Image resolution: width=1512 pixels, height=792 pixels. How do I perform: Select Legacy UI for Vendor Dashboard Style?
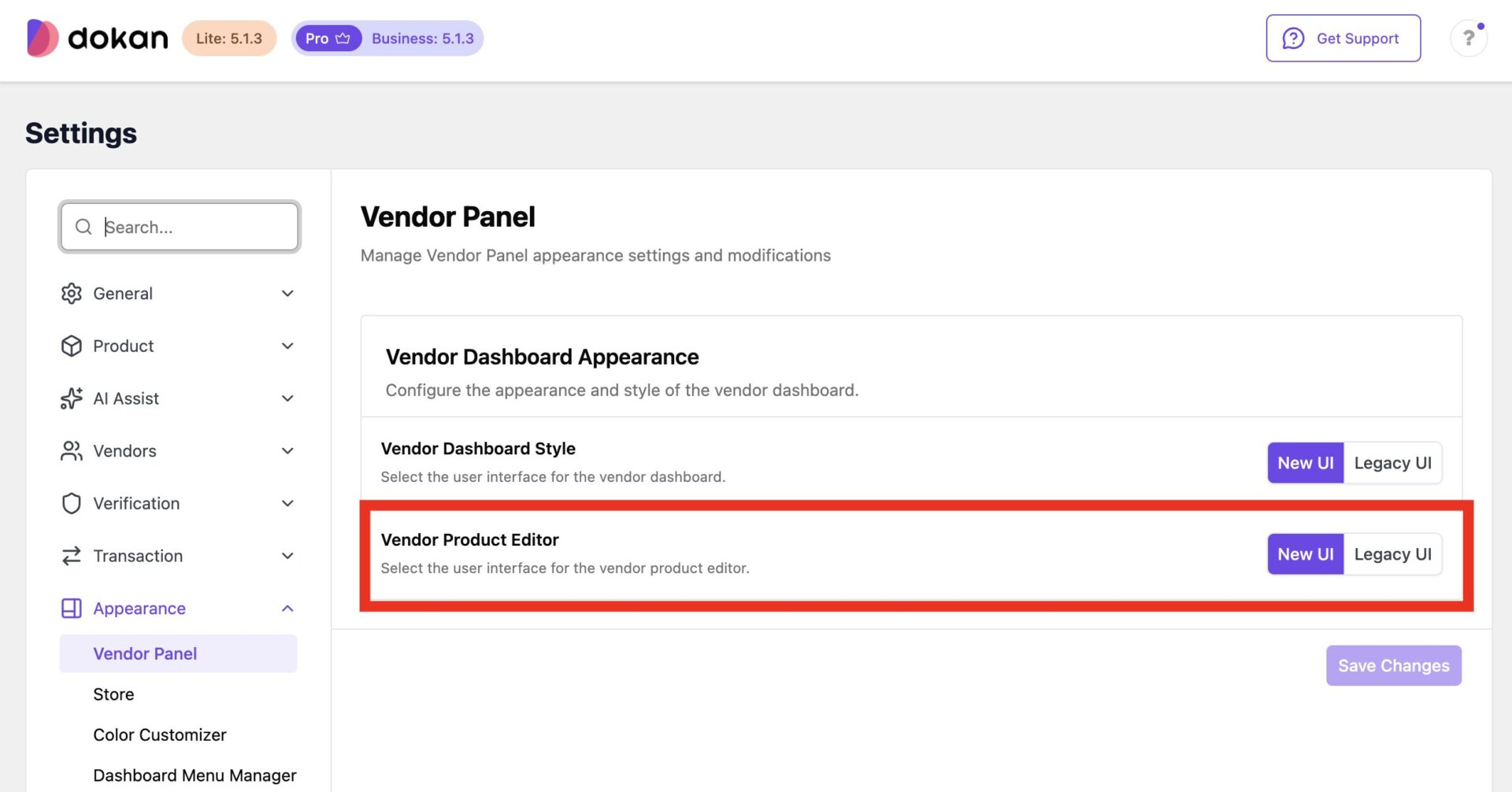point(1393,463)
